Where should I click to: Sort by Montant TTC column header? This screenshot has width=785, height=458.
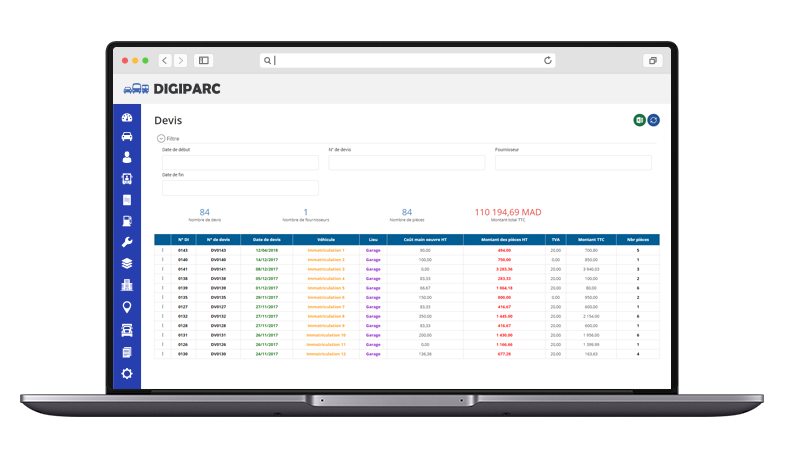[591, 240]
